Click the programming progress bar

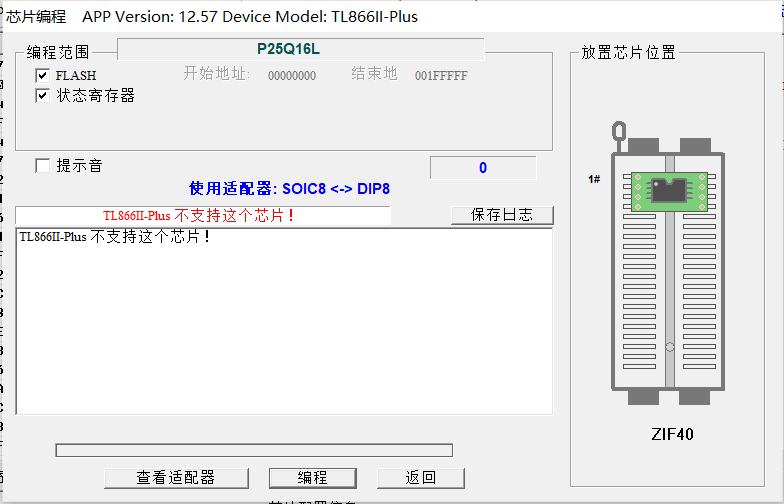(x=254, y=450)
